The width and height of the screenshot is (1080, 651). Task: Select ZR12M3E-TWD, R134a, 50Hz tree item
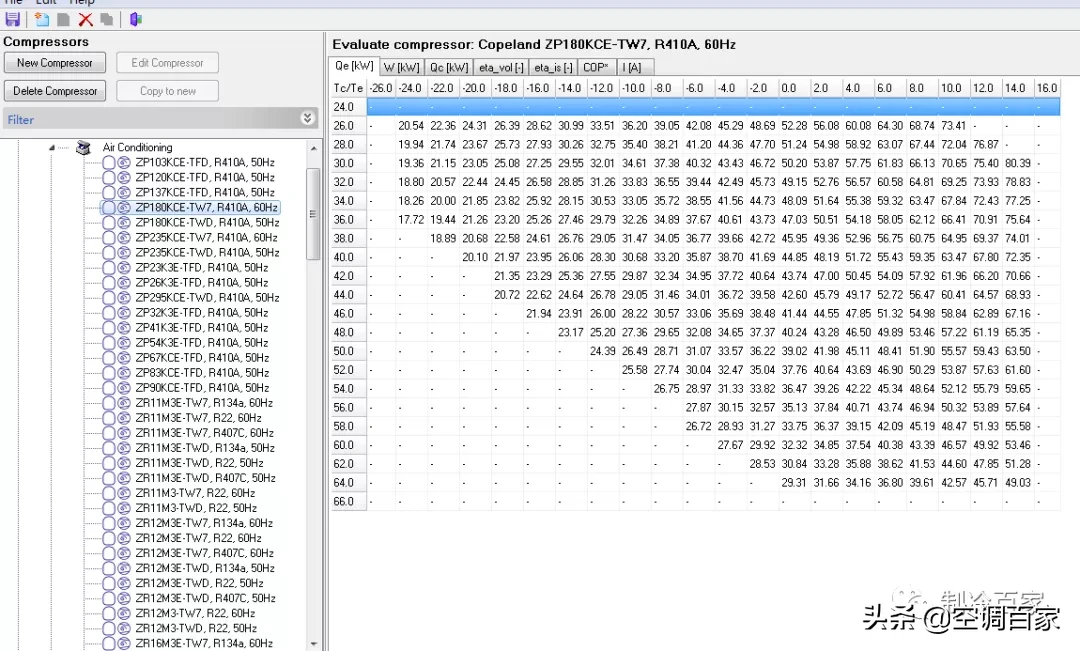coord(205,568)
